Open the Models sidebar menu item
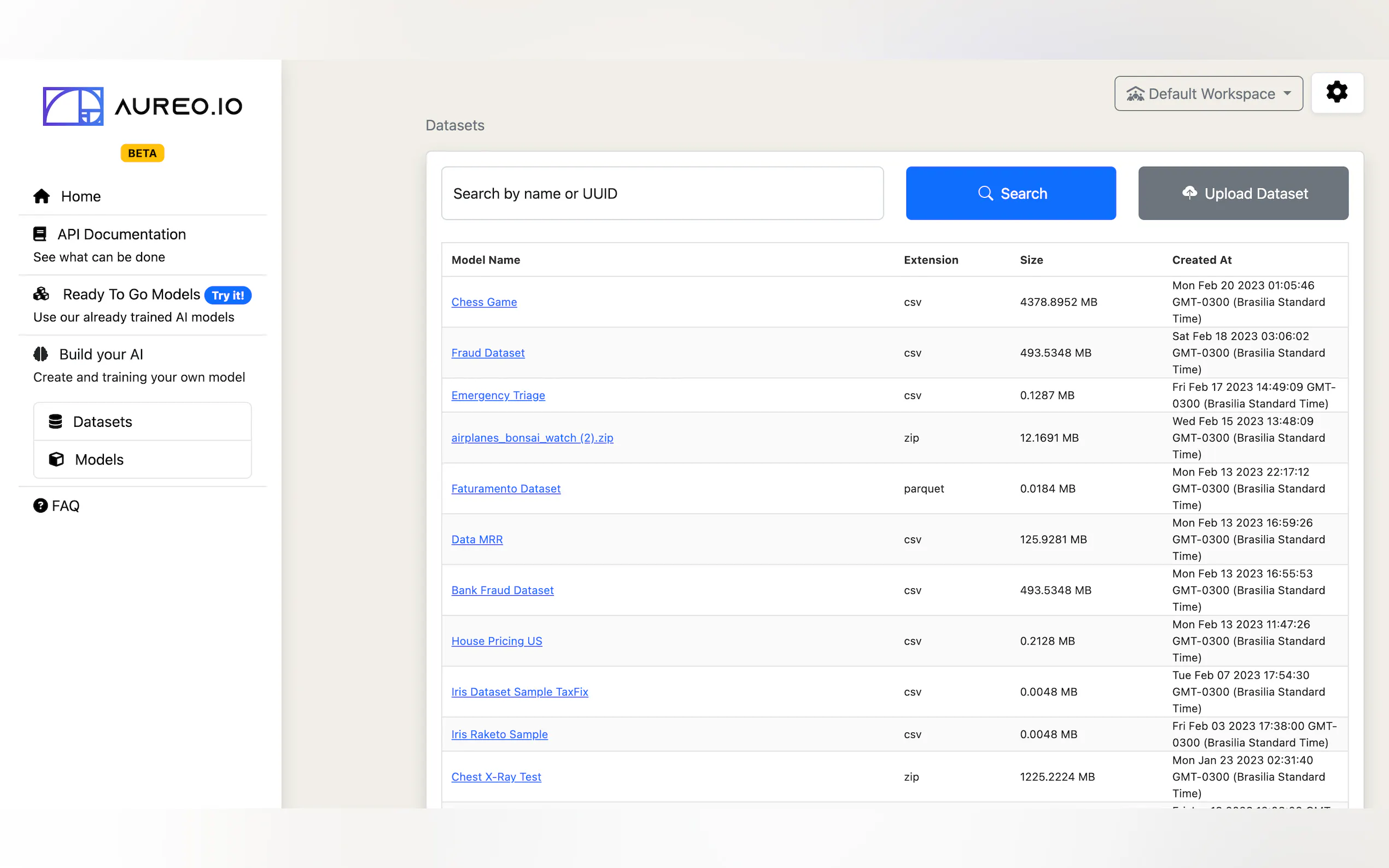 (100, 459)
